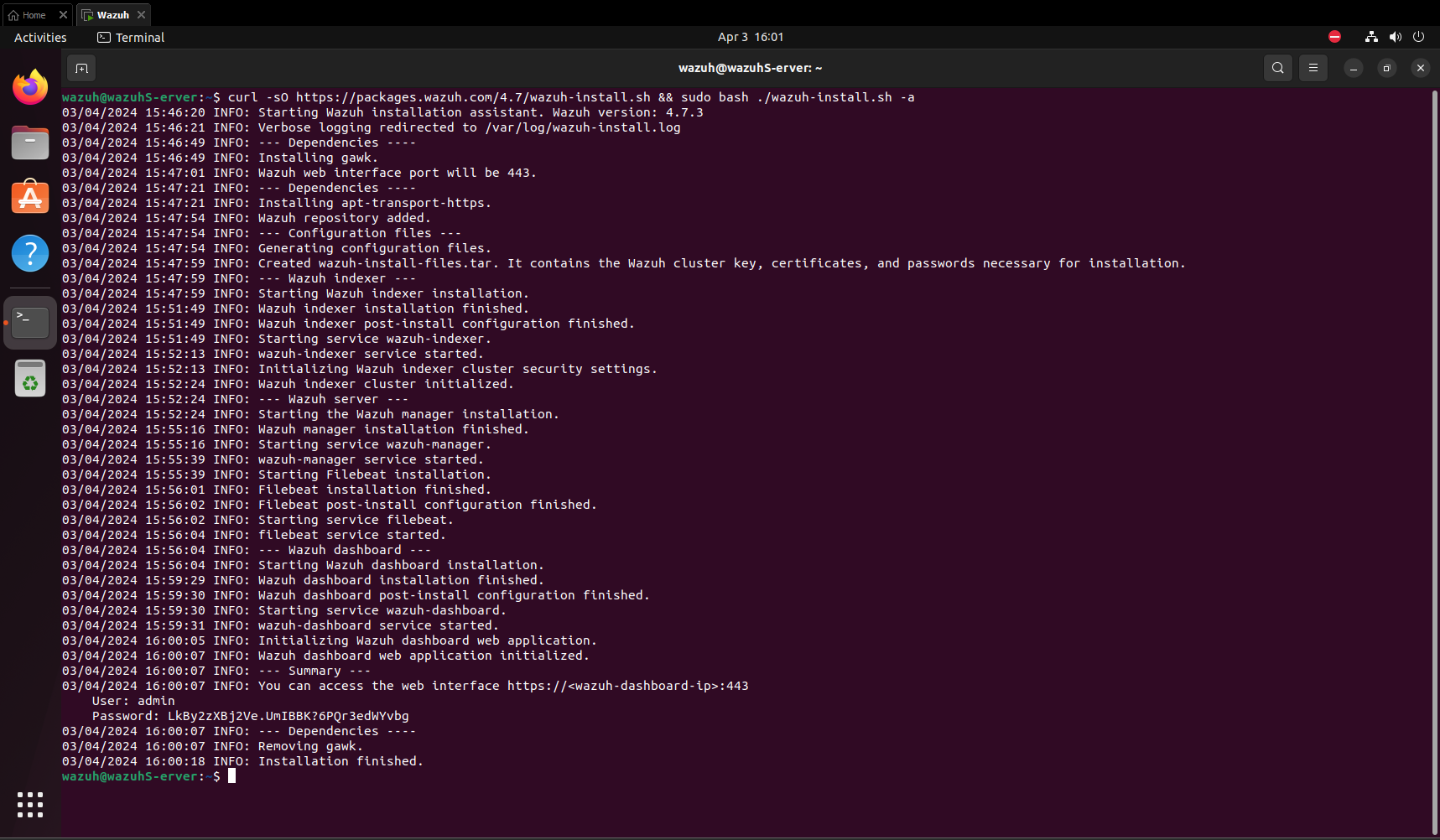Open terminal search

click(1277, 68)
